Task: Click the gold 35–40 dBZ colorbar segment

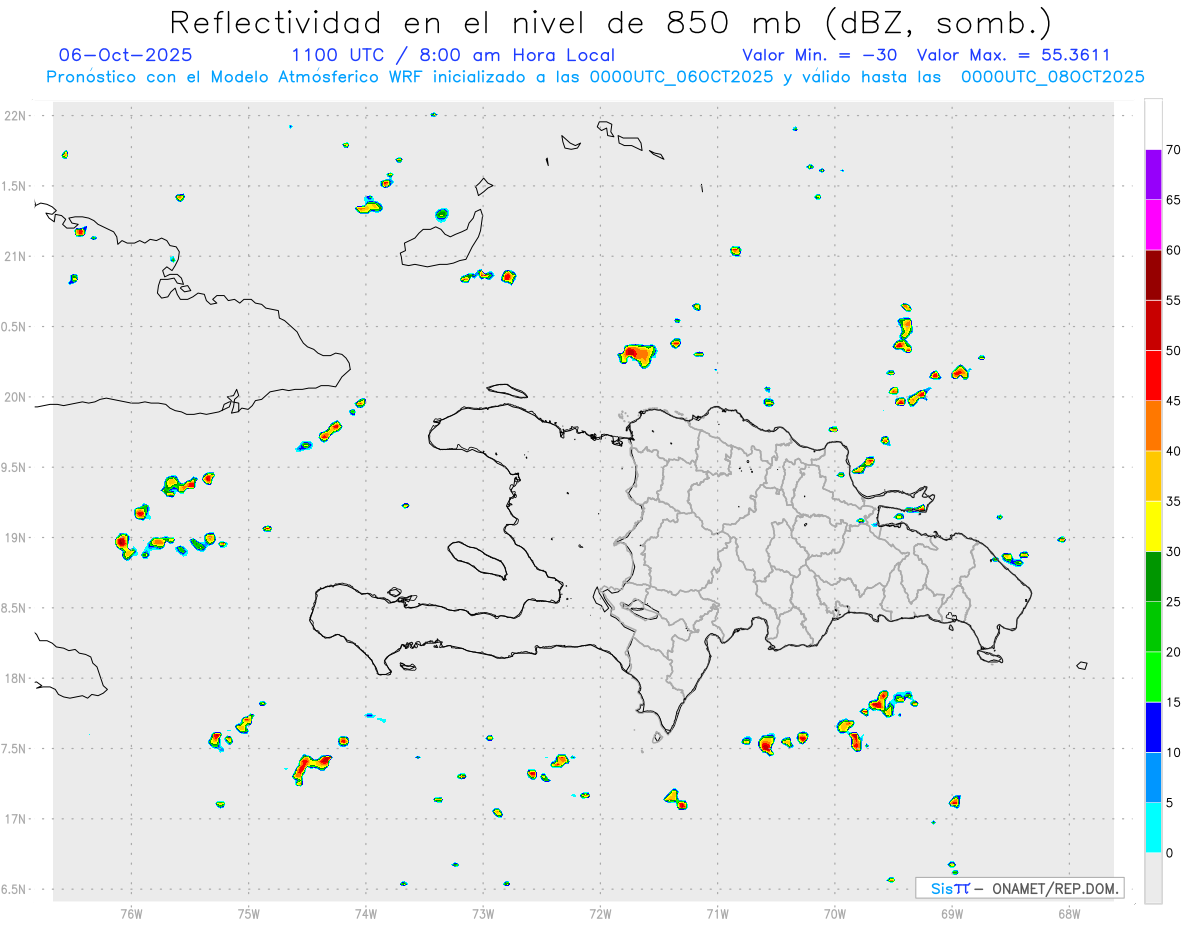Action: (x=1154, y=476)
